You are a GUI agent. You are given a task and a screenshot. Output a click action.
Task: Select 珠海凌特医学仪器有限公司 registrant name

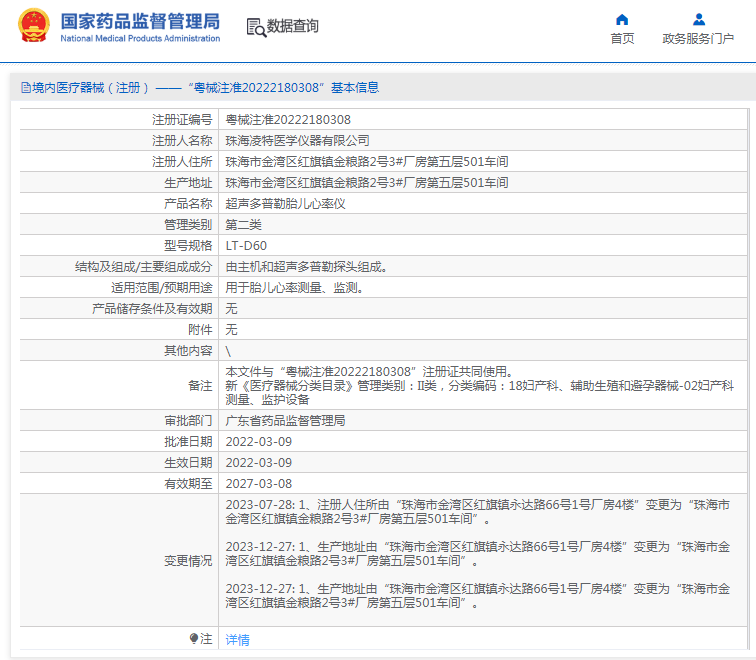(297, 141)
